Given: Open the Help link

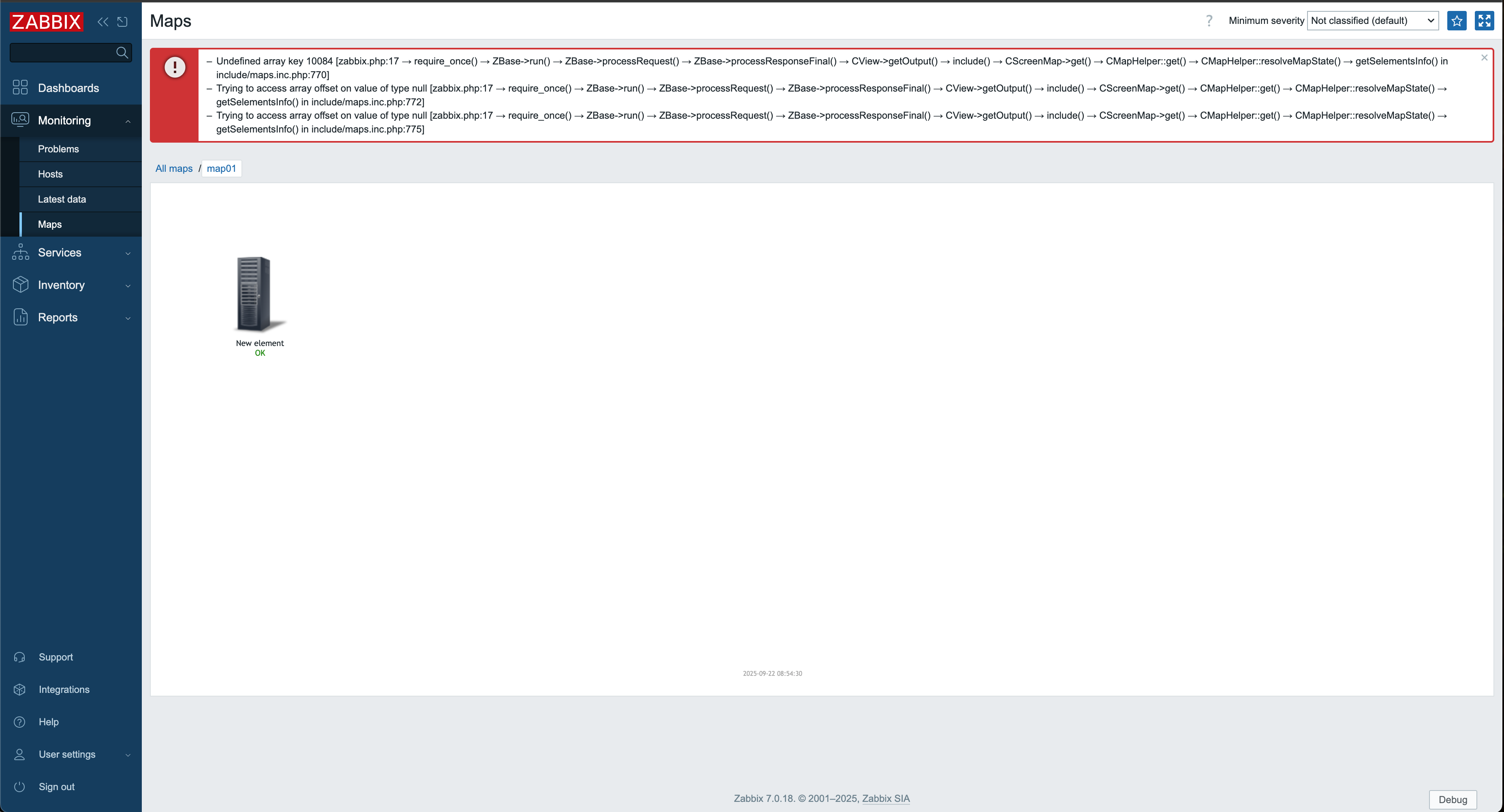Looking at the screenshot, I should 49,722.
